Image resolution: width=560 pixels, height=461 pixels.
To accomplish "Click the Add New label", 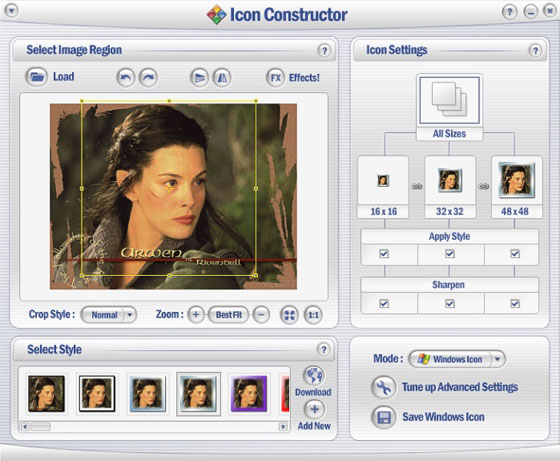I will 314,426.
